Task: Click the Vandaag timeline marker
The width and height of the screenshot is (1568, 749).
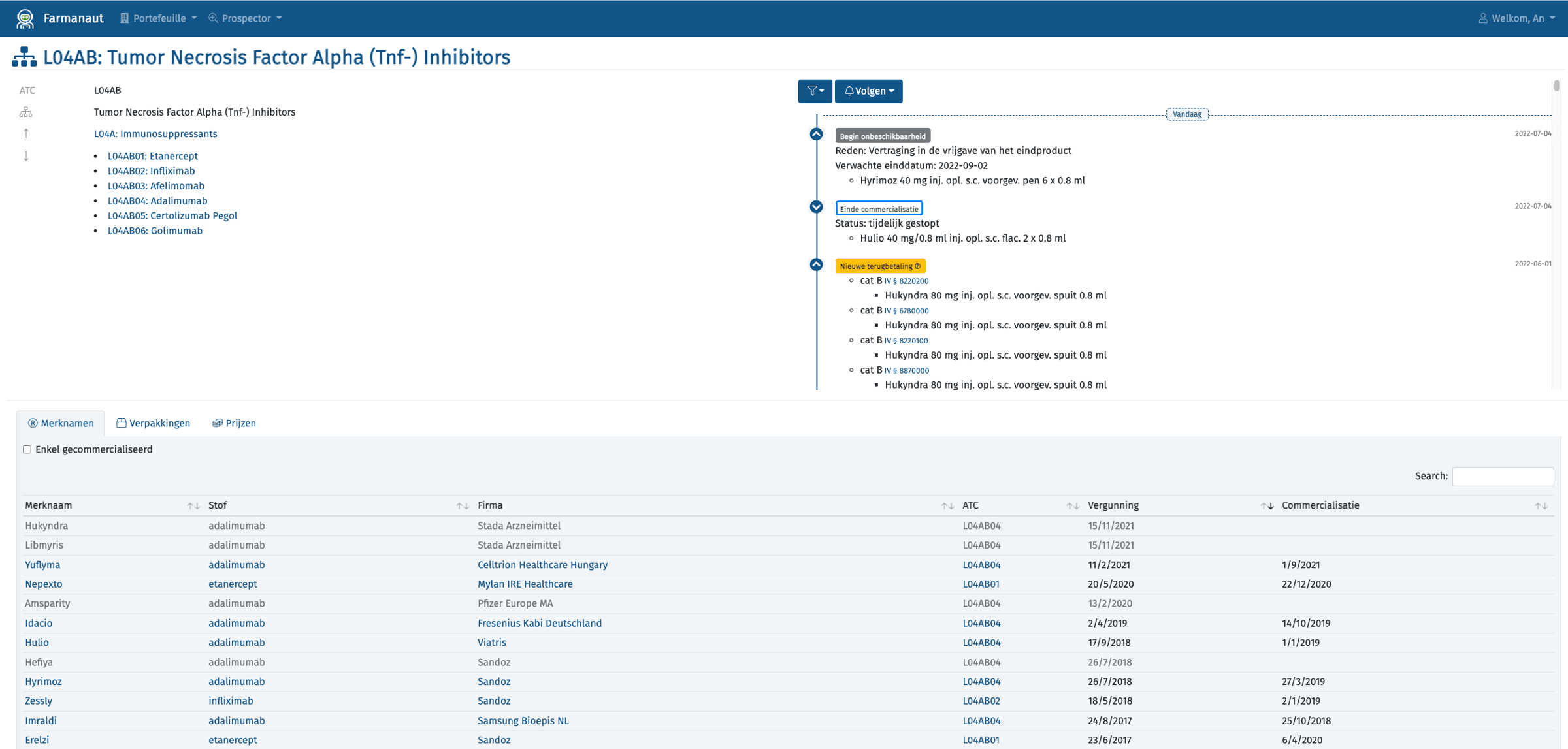Action: tap(1187, 114)
